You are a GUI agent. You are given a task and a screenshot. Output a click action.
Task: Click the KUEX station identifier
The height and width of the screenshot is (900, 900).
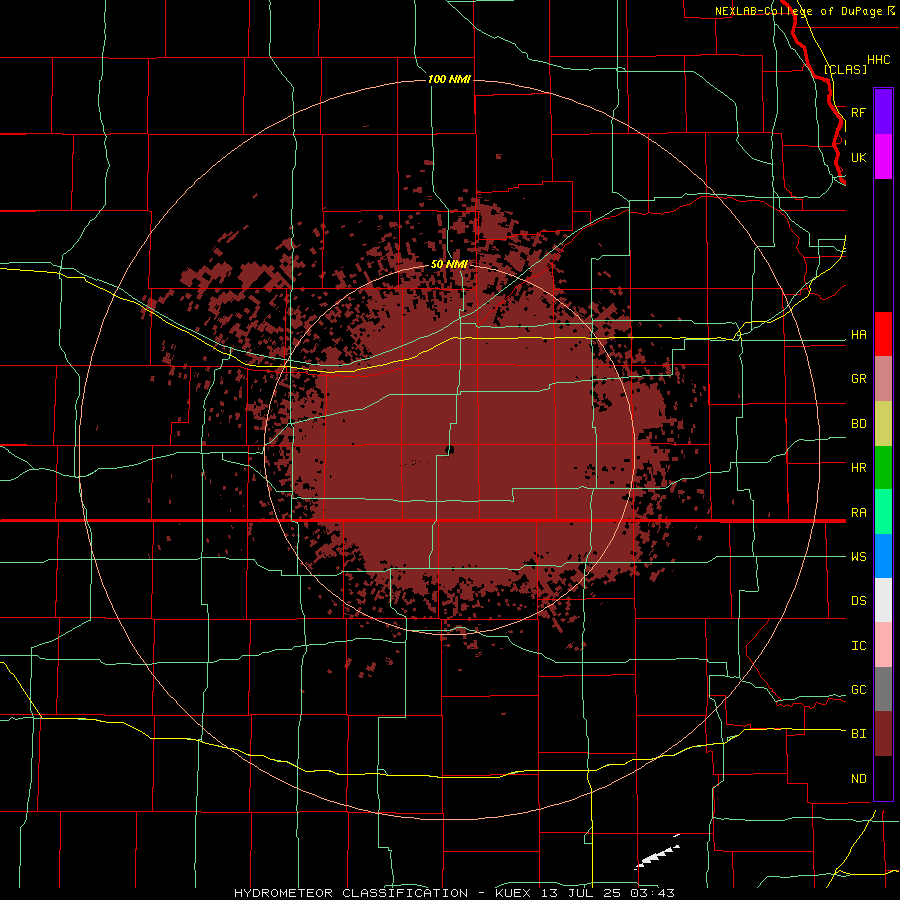pyautogui.click(x=514, y=893)
